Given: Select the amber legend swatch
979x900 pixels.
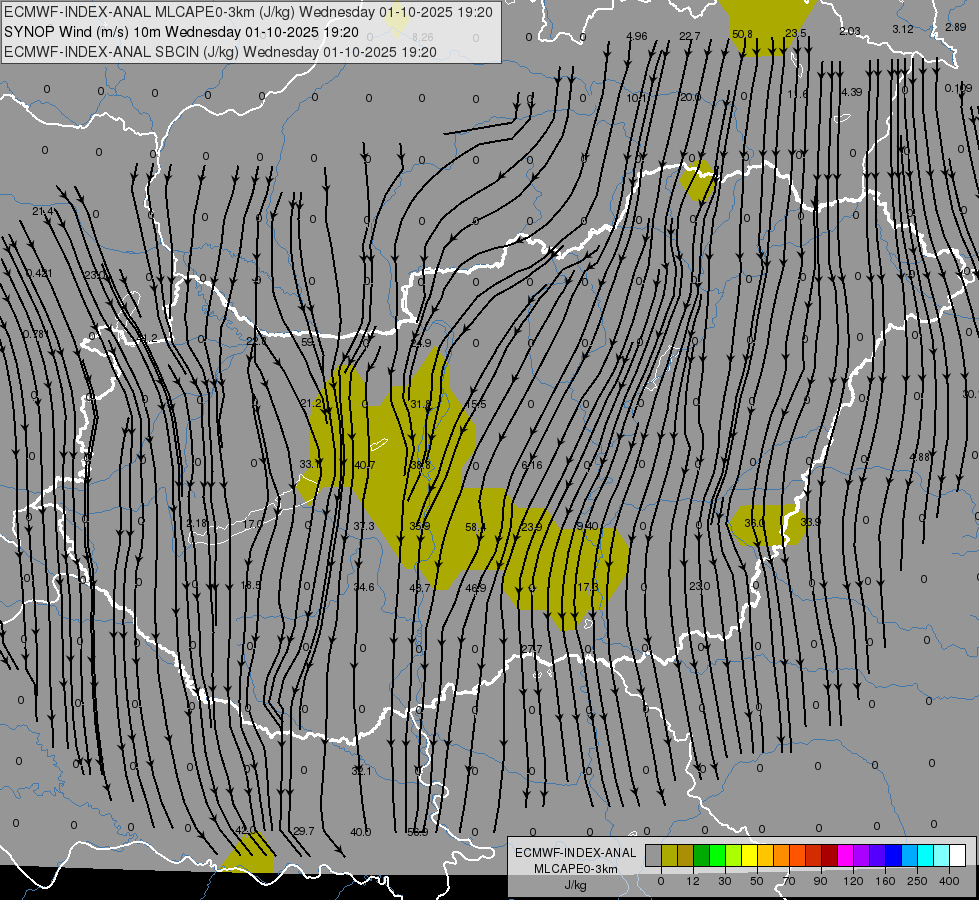Looking at the screenshot, I should (x=765, y=855).
